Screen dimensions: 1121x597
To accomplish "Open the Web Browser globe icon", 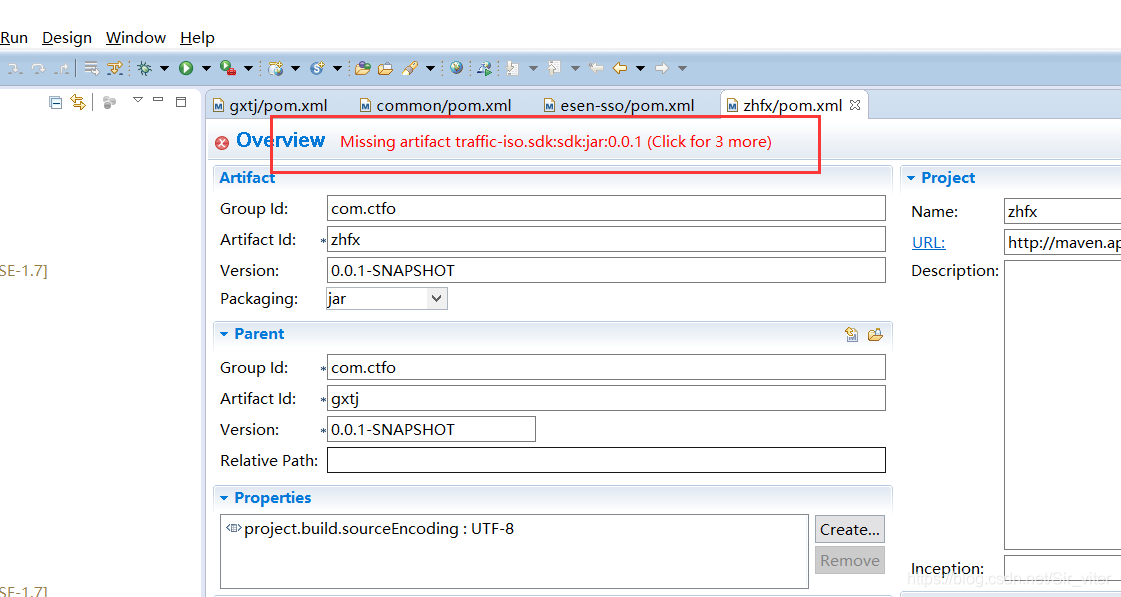I will [x=455, y=68].
